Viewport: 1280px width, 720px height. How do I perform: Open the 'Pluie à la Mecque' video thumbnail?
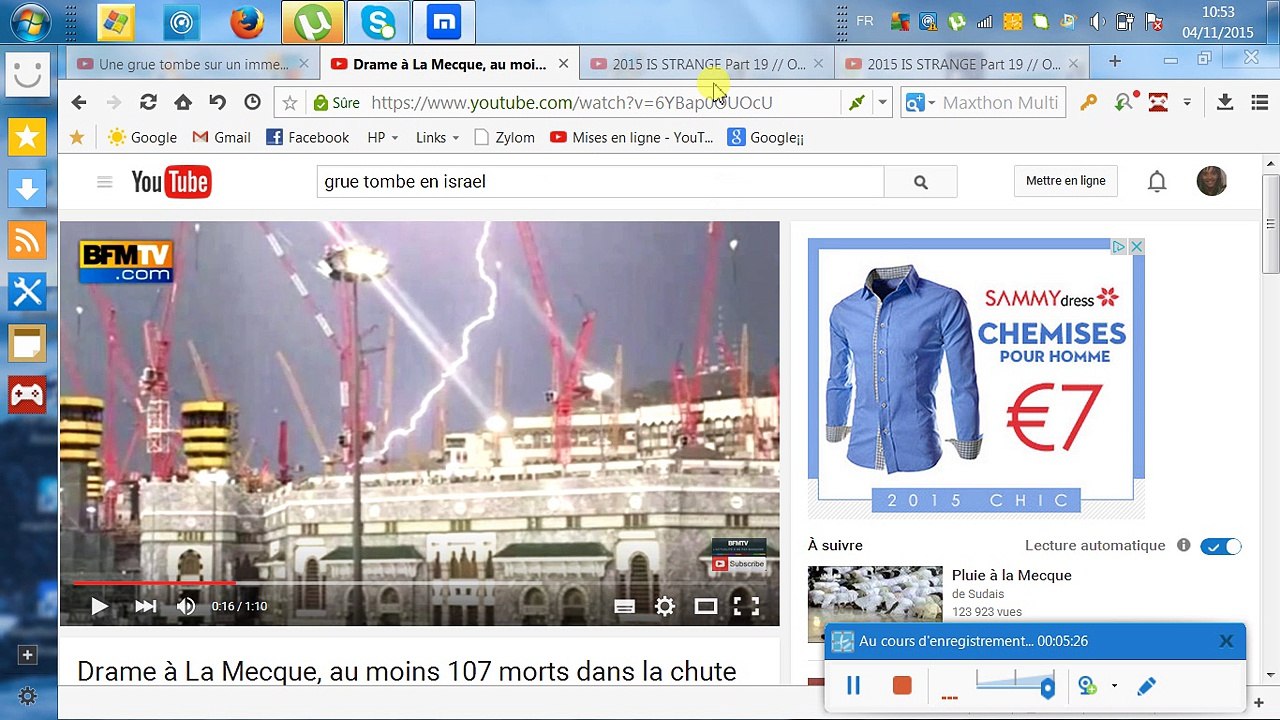coord(875,604)
